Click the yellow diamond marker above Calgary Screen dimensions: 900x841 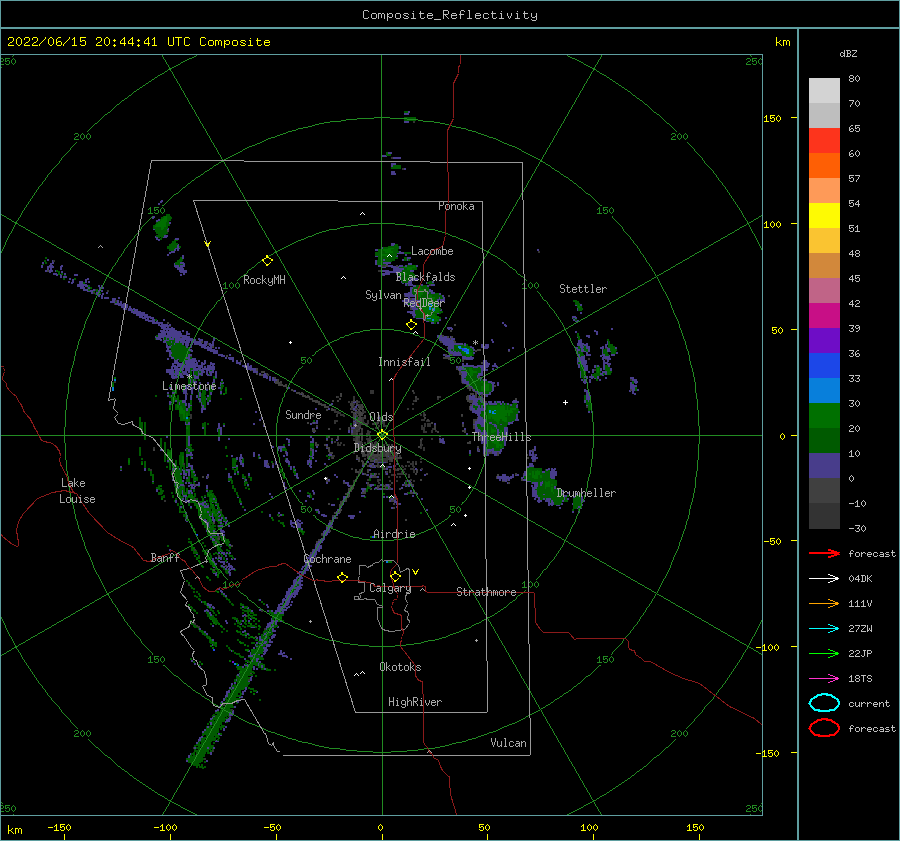(x=395, y=576)
